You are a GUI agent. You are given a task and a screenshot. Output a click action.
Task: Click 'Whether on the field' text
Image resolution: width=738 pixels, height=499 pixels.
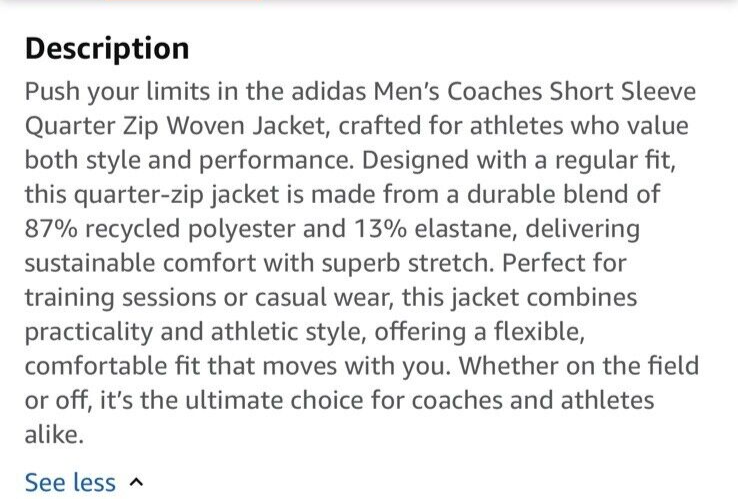(579, 365)
